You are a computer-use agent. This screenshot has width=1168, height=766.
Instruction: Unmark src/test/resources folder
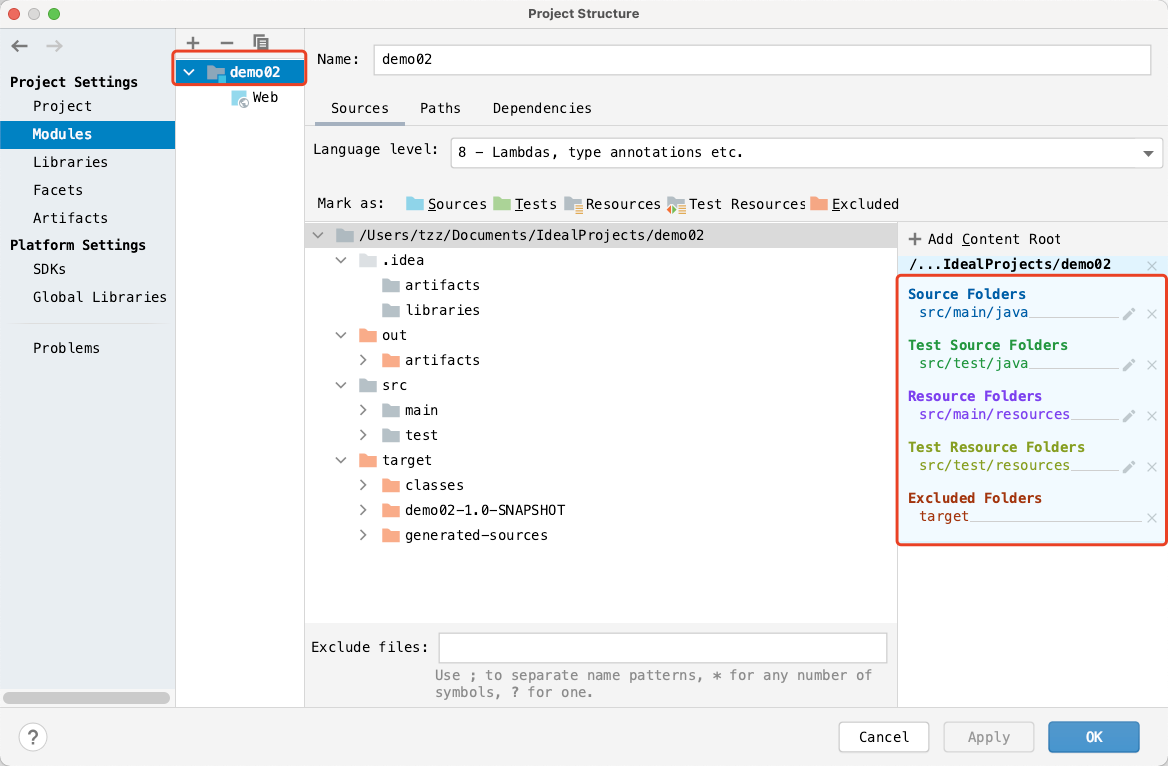(x=1152, y=466)
